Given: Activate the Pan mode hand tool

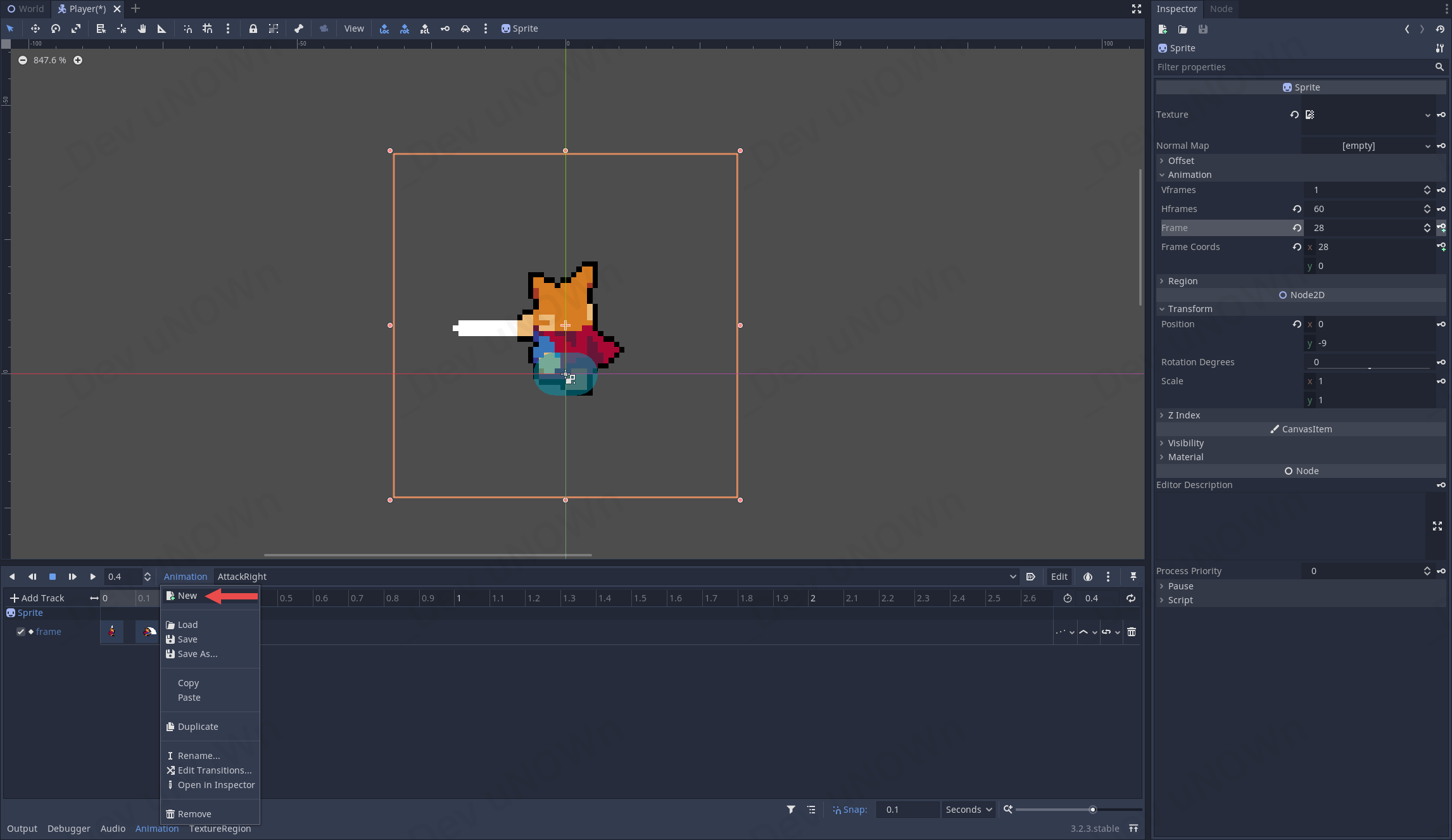Looking at the screenshot, I should click(x=142, y=28).
